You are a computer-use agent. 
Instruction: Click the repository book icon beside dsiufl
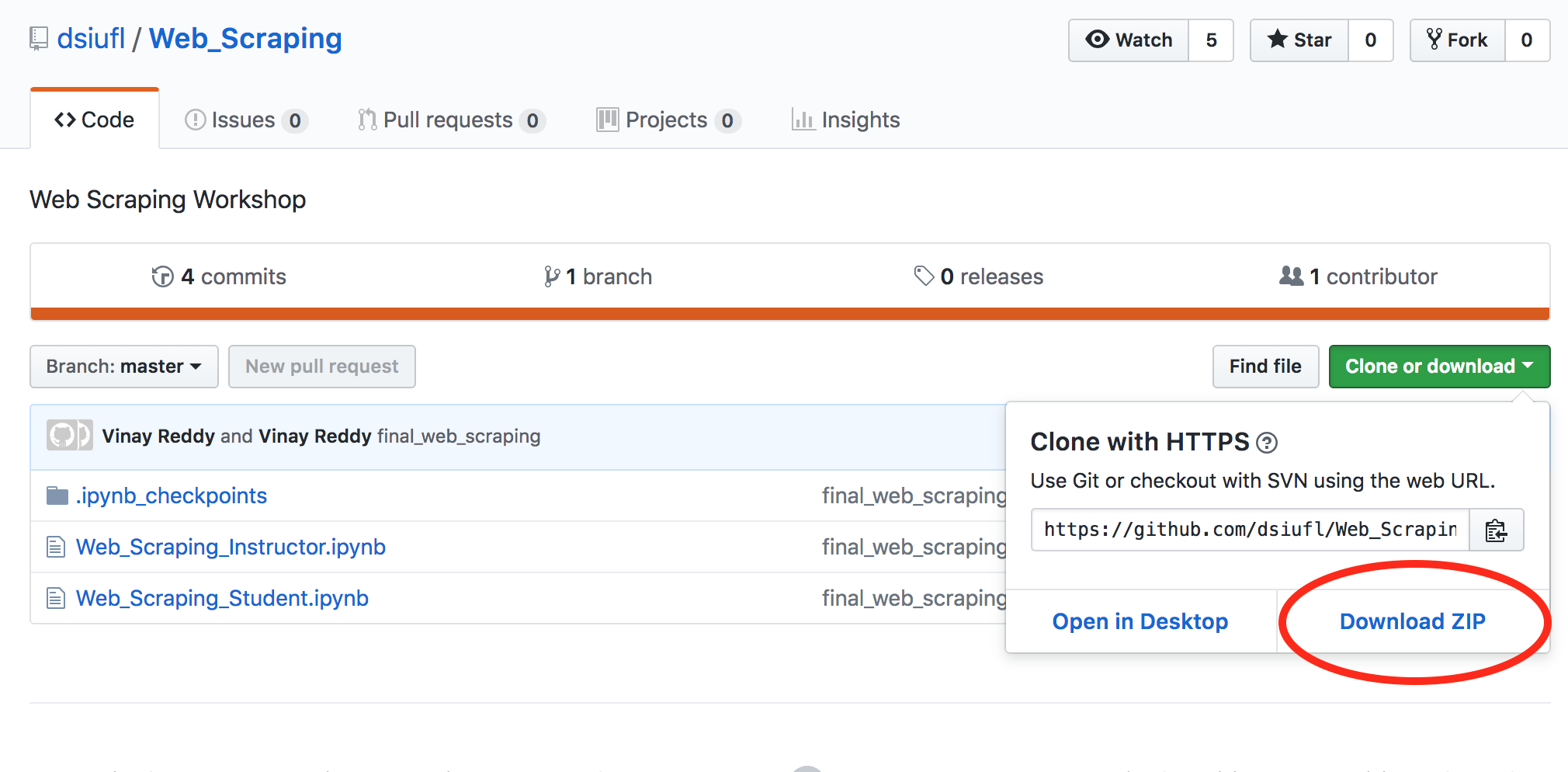[38, 39]
